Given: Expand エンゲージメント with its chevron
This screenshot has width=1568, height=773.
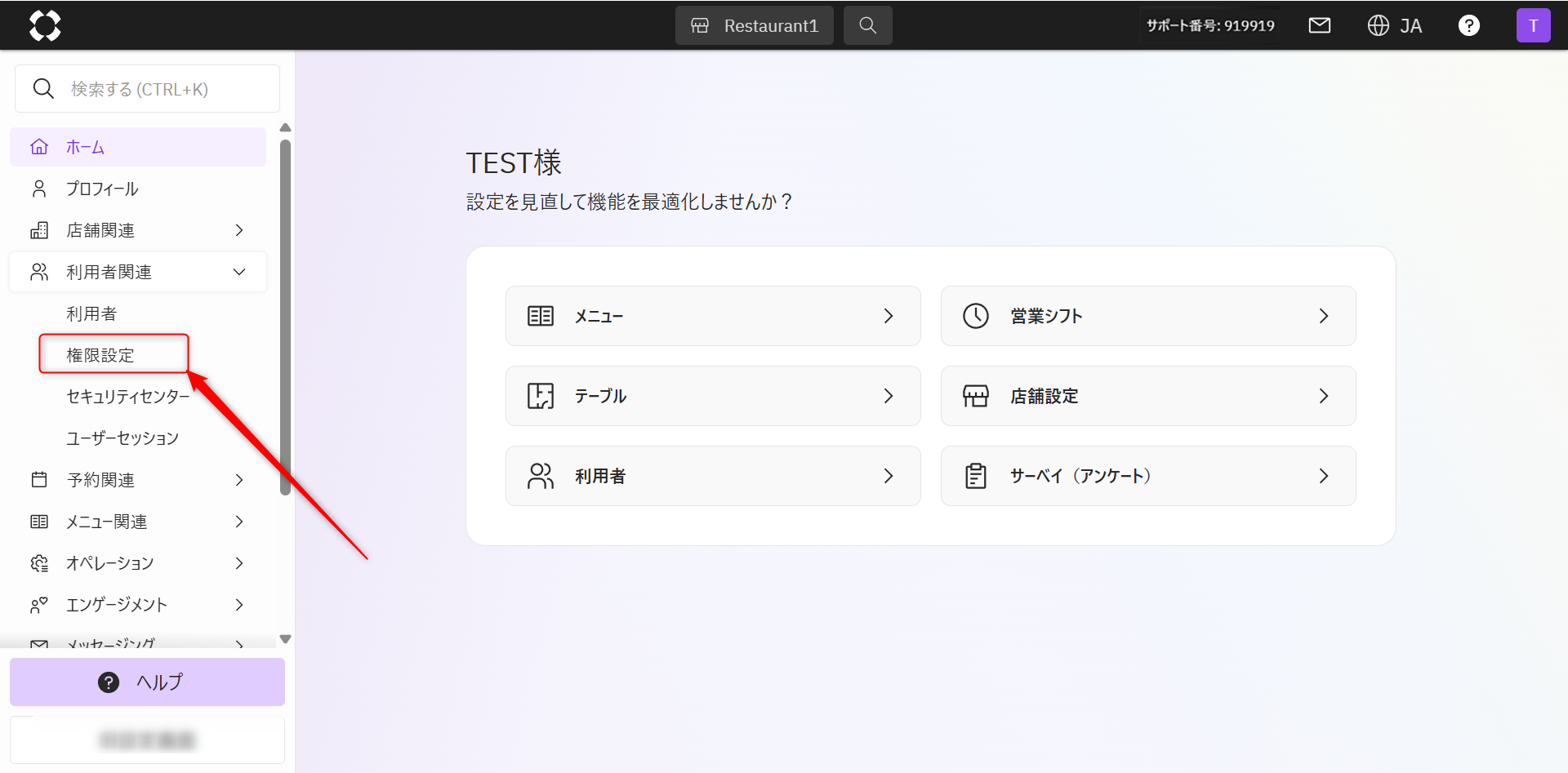Looking at the screenshot, I should pos(239,605).
